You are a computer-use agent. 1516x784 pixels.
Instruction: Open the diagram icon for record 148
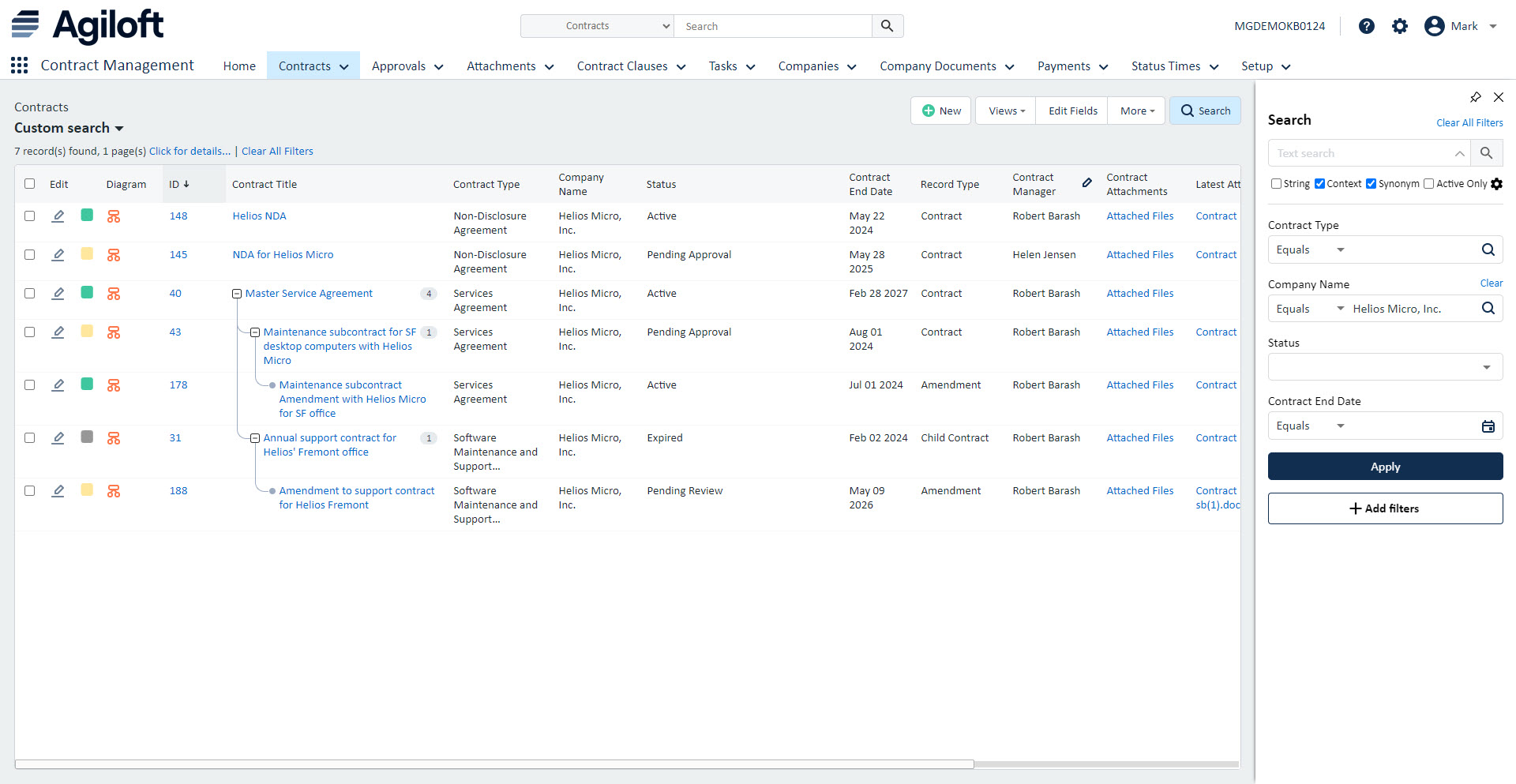click(x=114, y=216)
